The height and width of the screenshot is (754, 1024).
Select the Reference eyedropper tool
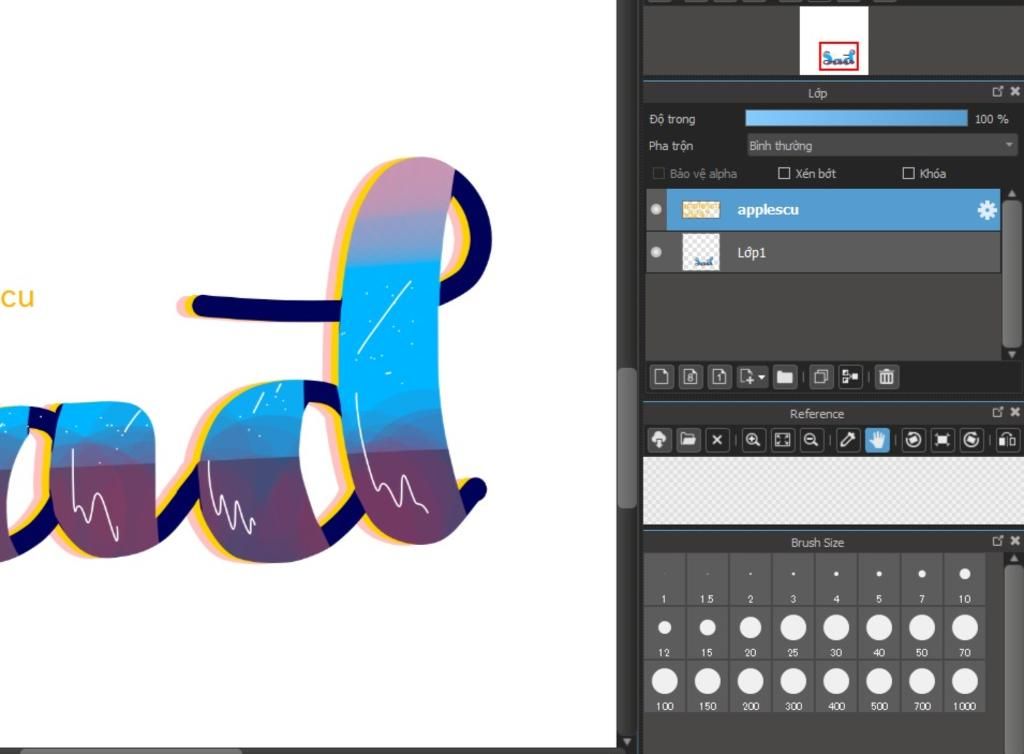pos(847,440)
